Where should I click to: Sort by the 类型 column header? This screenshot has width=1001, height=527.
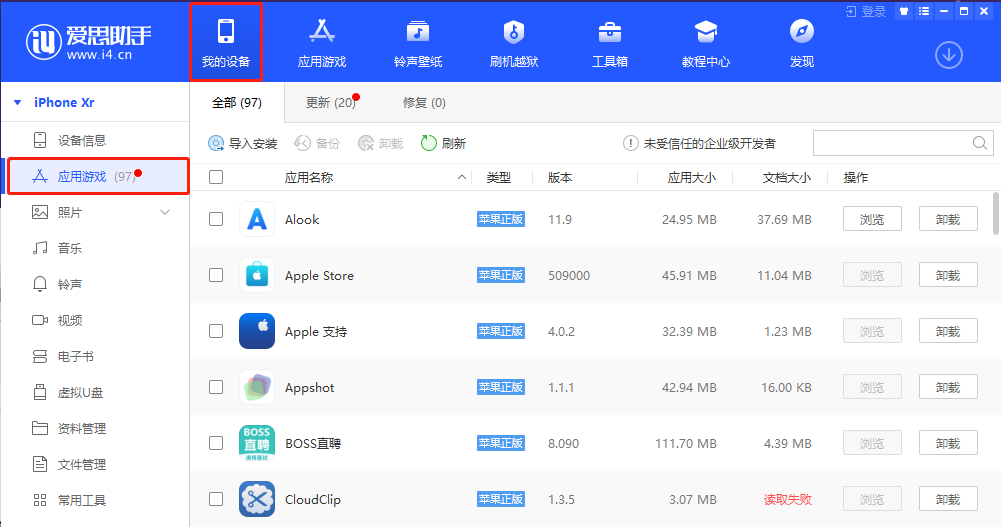point(499,177)
